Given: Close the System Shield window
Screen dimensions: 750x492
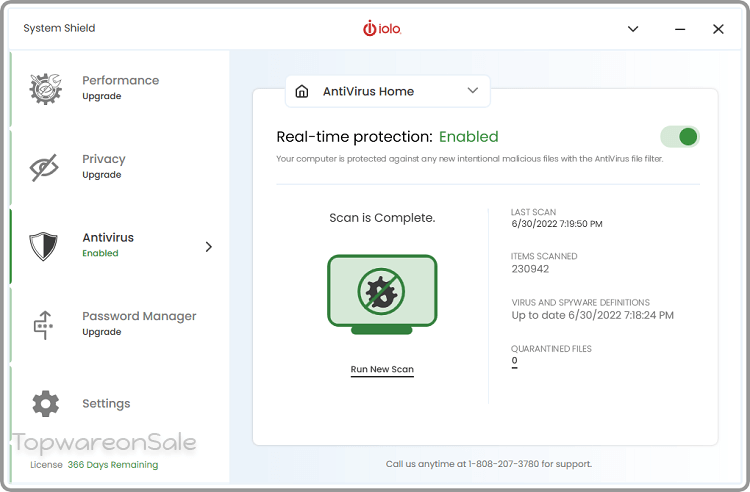Looking at the screenshot, I should coord(718,29).
